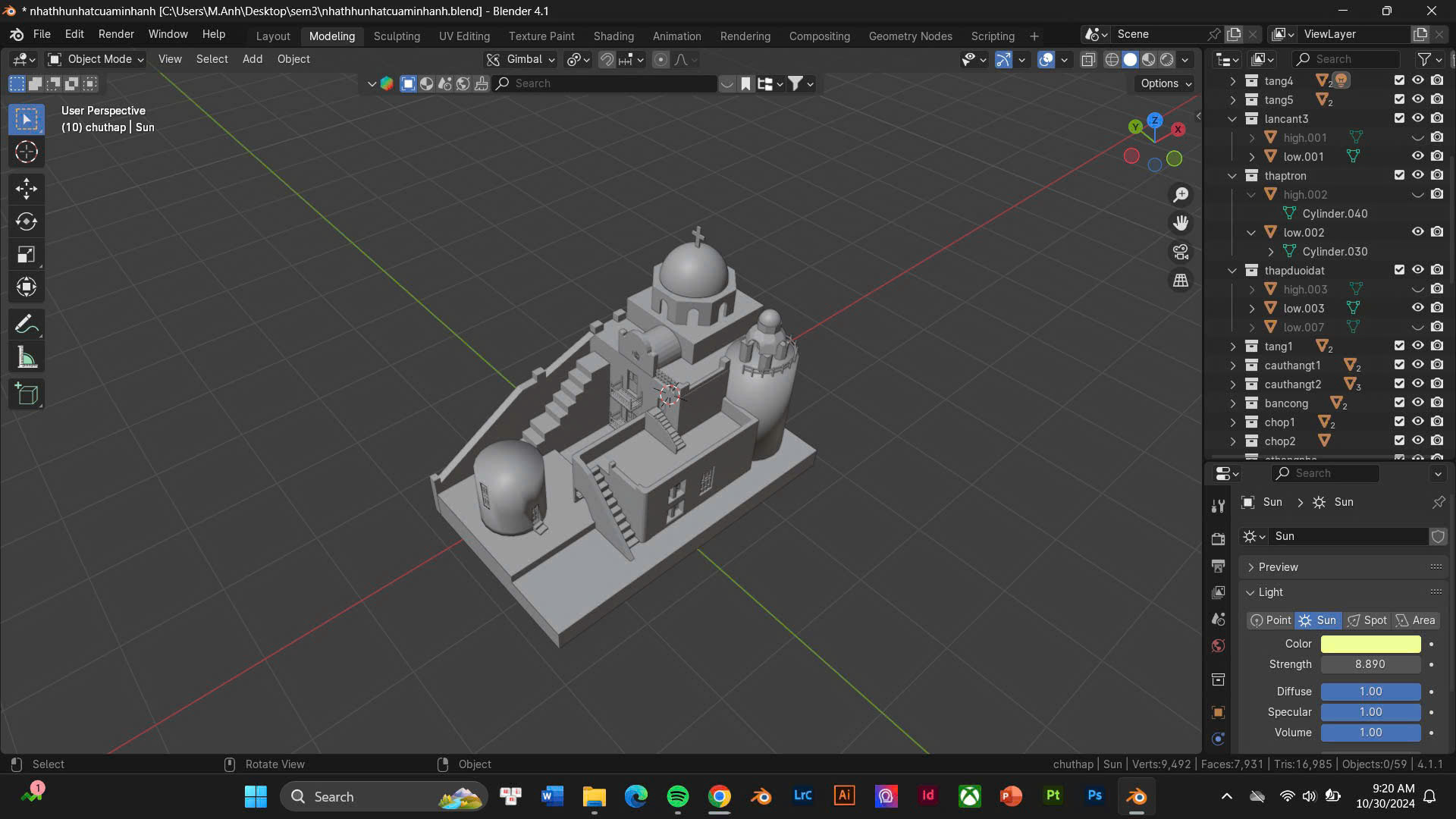Image resolution: width=1456 pixels, height=819 pixels.
Task: Click the Select Box tool
Action: (27, 119)
